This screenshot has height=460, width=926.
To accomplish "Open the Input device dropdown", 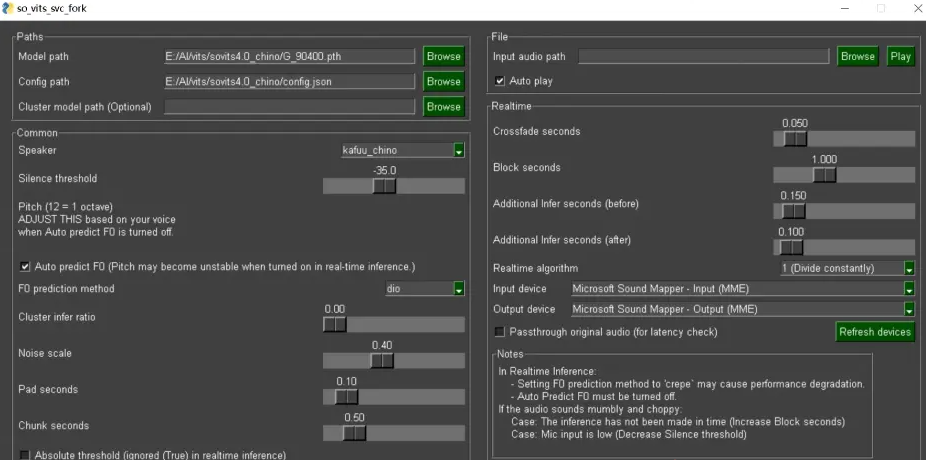I will (x=742, y=289).
